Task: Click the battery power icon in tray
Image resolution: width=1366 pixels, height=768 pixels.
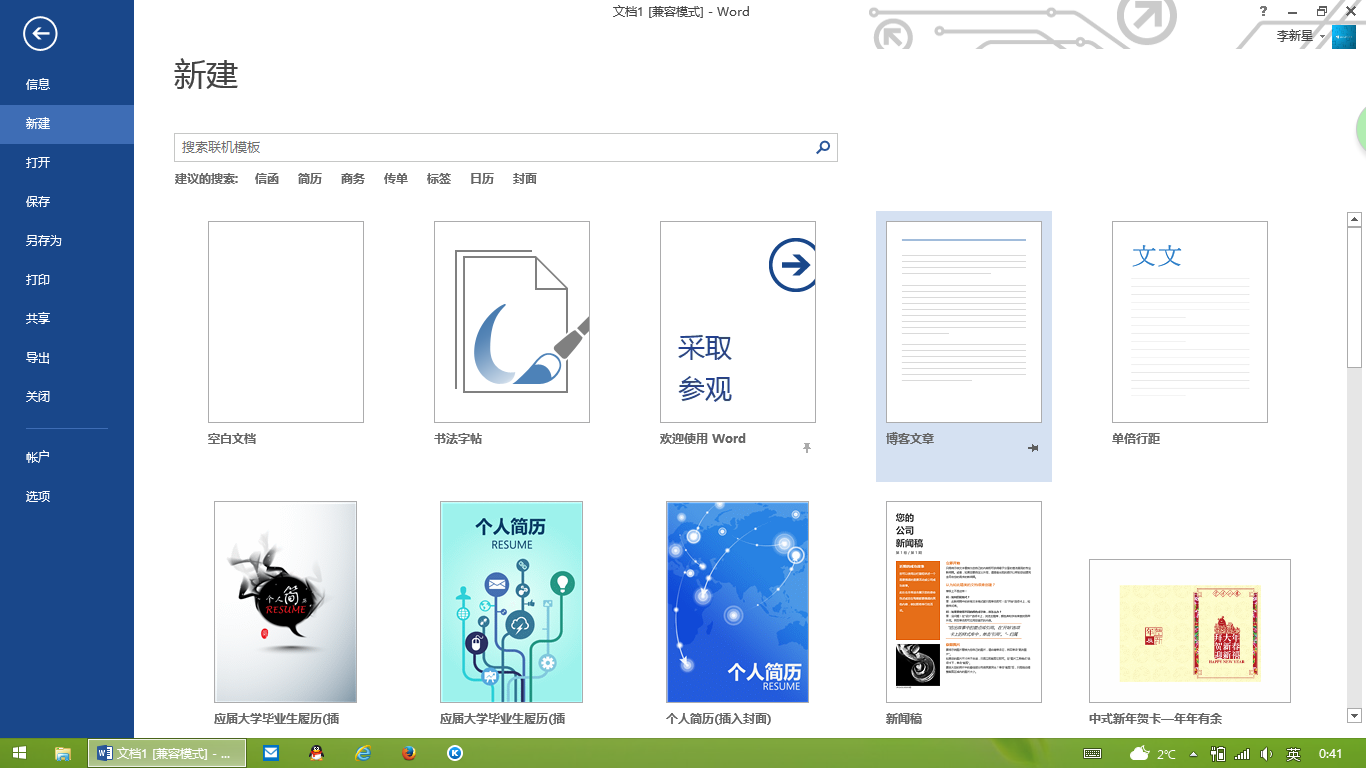Action: [1218, 754]
